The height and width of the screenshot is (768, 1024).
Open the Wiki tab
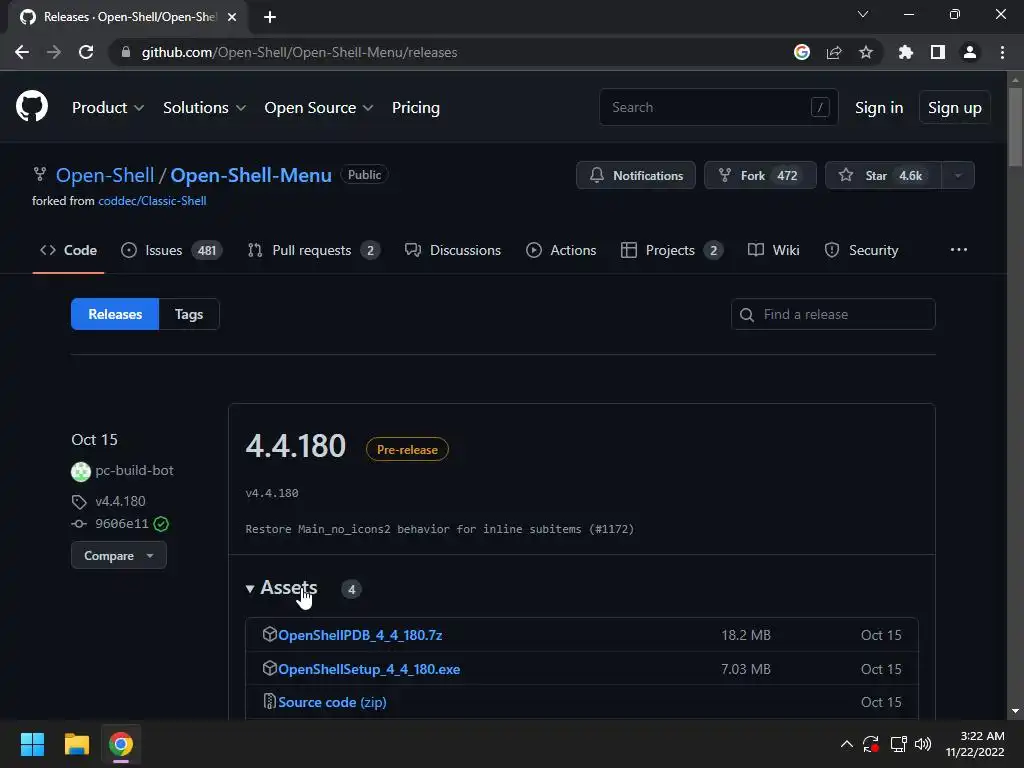click(x=773, y=250)
